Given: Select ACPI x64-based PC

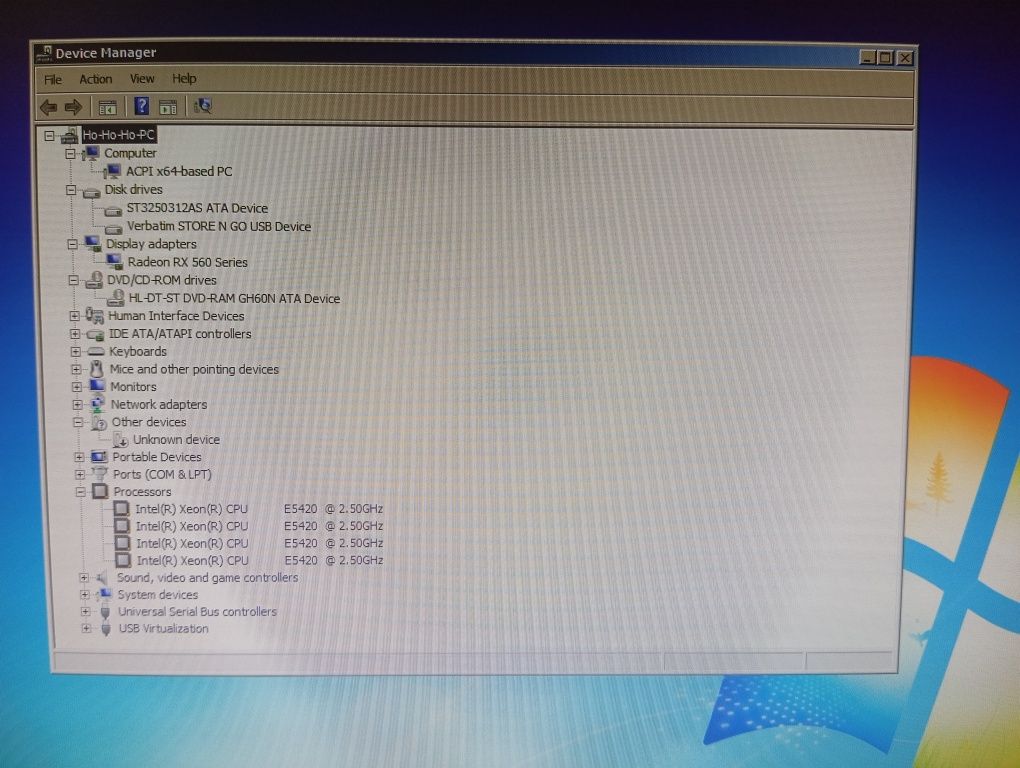Looking at the screenshot, I should click(179, 172).
